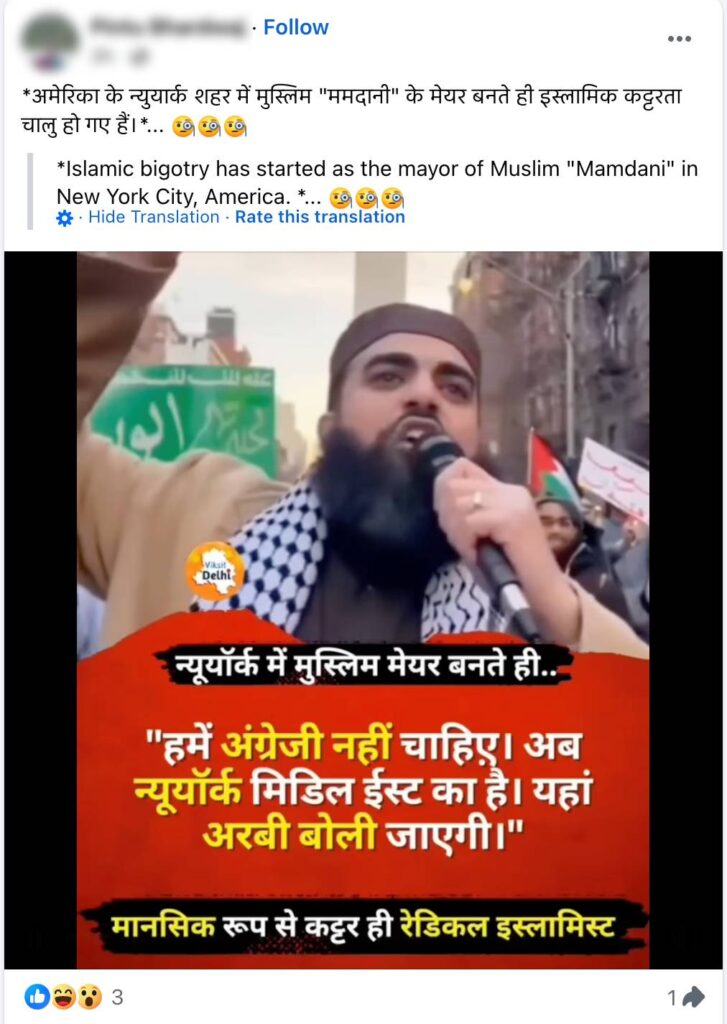Click the blue Like reaction icon

37,997
